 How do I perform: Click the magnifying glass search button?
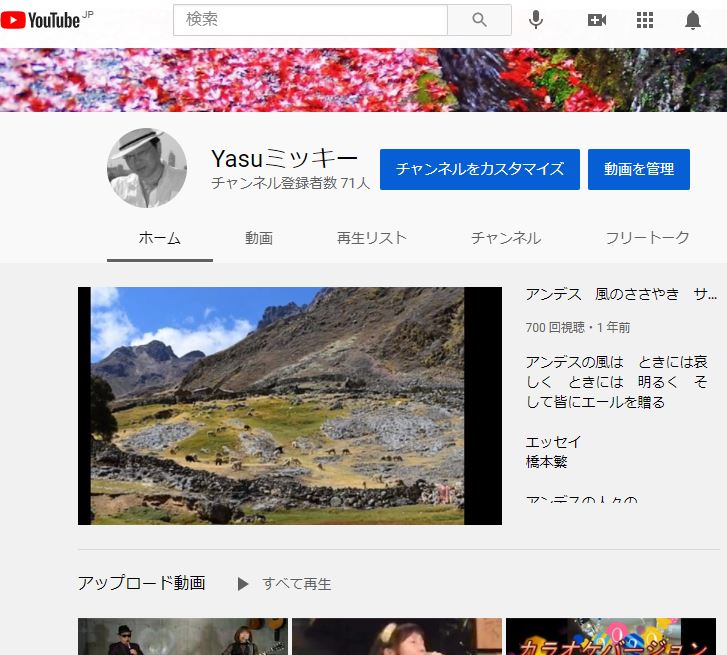[x=479, y=20]
